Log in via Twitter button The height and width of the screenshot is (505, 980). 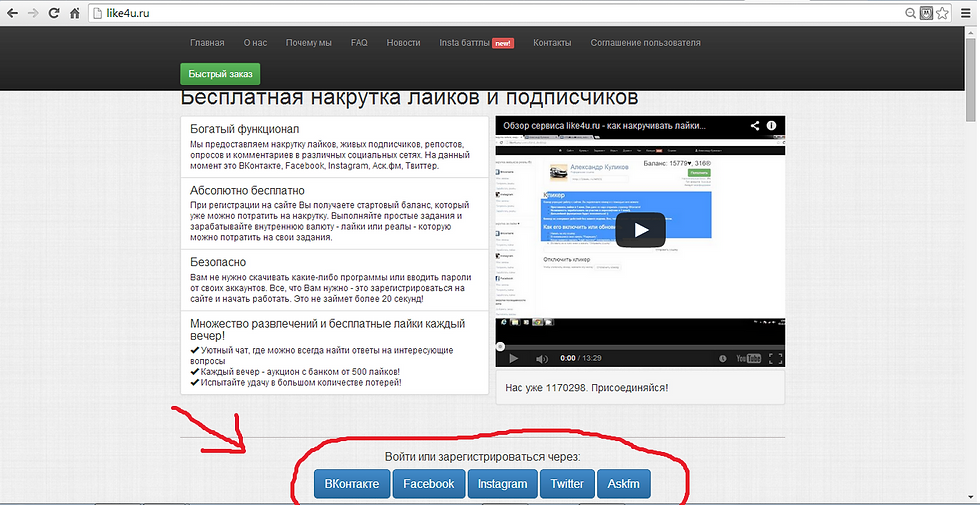tap(567, 484)
